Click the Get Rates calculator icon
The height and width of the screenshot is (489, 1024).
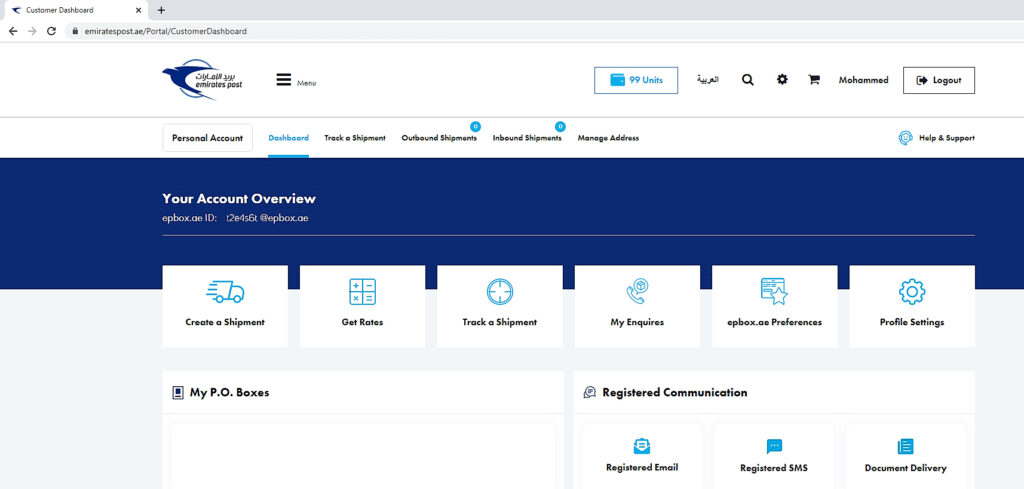point(362,292)
